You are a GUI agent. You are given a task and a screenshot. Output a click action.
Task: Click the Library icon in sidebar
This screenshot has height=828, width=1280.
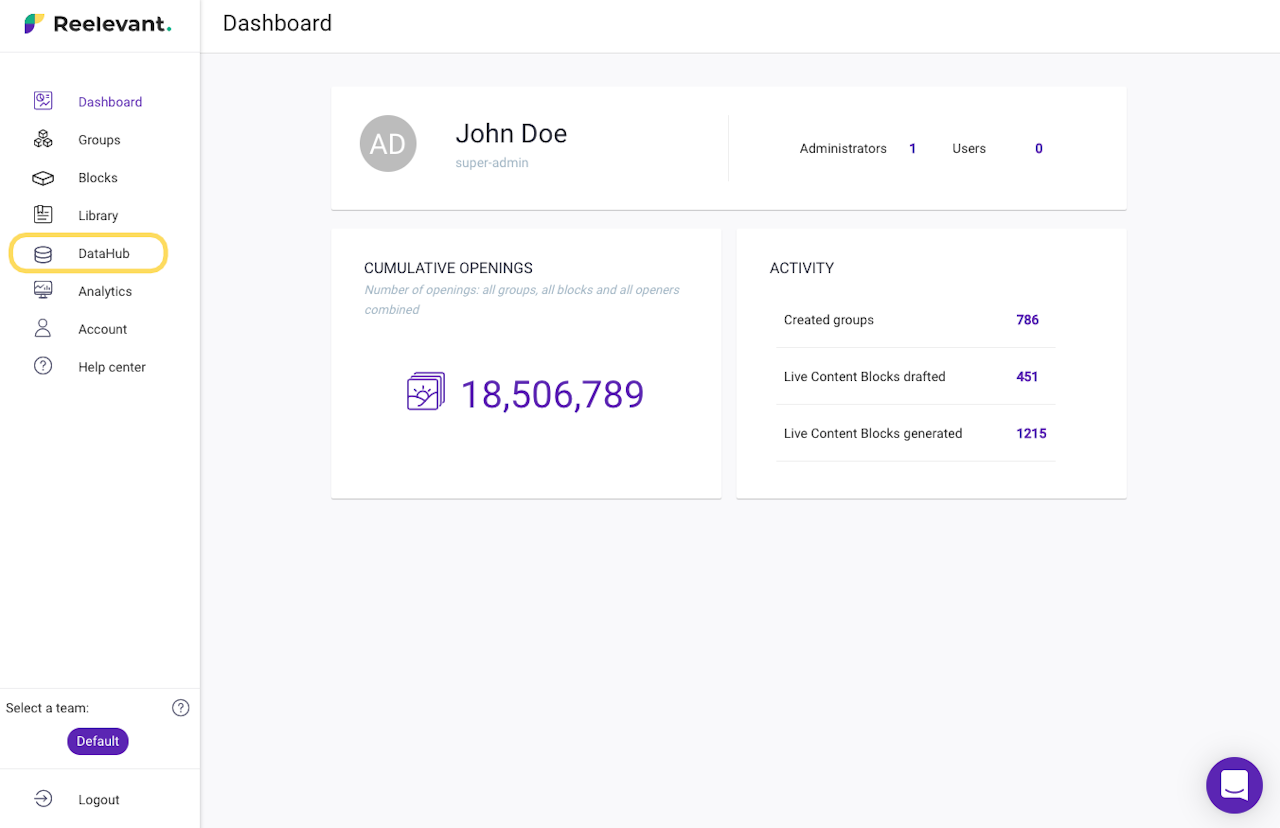43,215
